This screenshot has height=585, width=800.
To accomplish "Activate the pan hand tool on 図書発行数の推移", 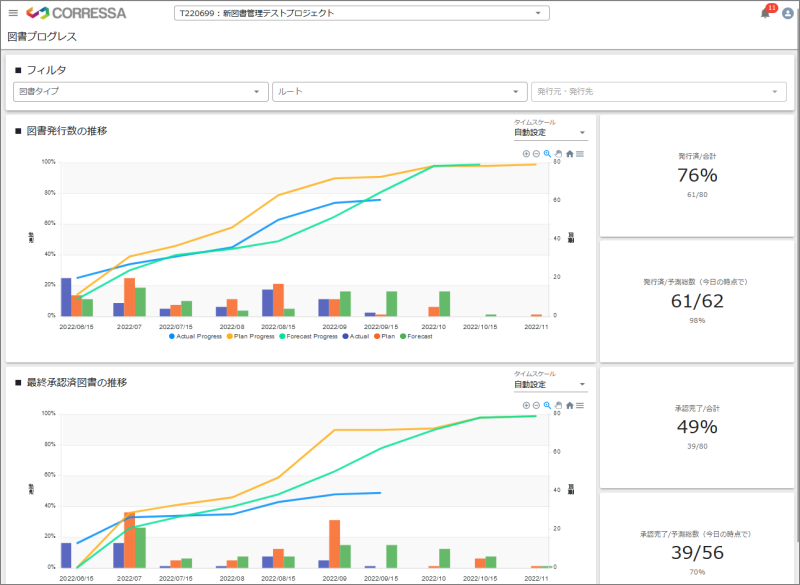I will [x=558, y=154].
